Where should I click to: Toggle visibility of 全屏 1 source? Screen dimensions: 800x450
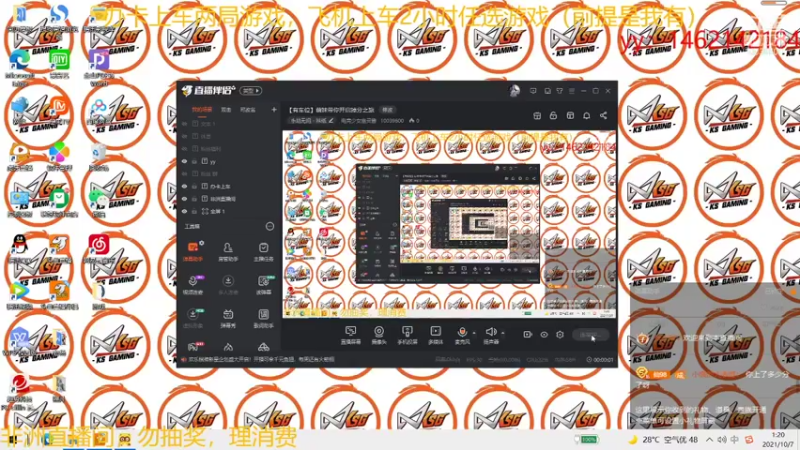pos(185,211)
